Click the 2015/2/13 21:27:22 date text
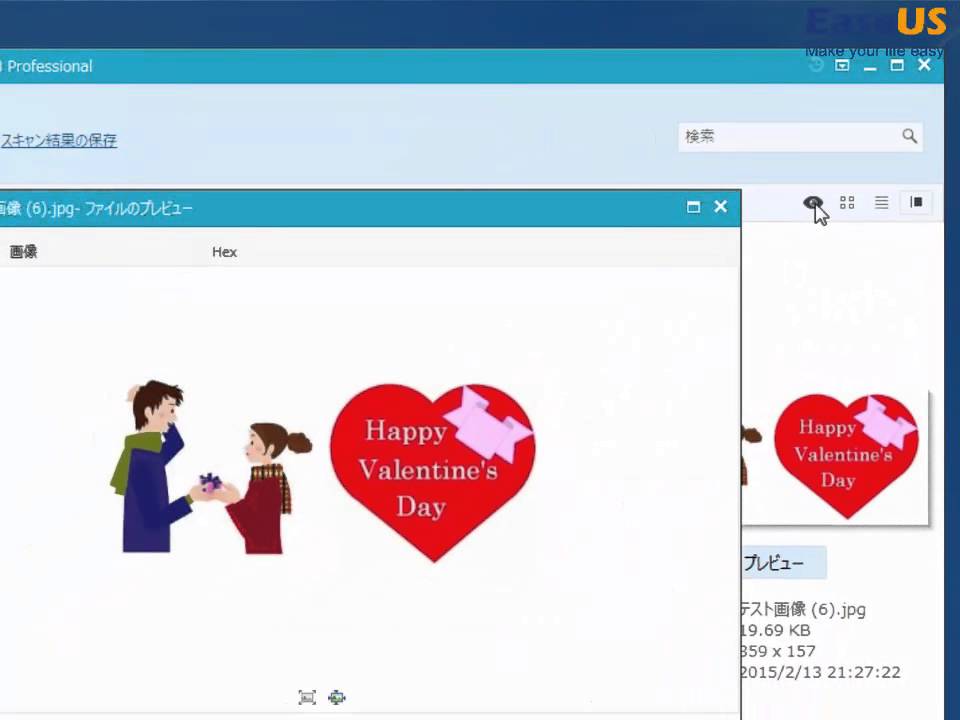The image size is (960, 720). (x=820, y=672)
